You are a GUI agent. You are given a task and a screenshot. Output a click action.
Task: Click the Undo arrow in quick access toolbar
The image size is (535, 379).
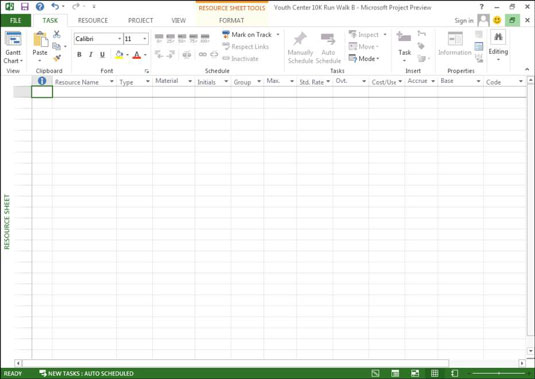coord(55,6)
